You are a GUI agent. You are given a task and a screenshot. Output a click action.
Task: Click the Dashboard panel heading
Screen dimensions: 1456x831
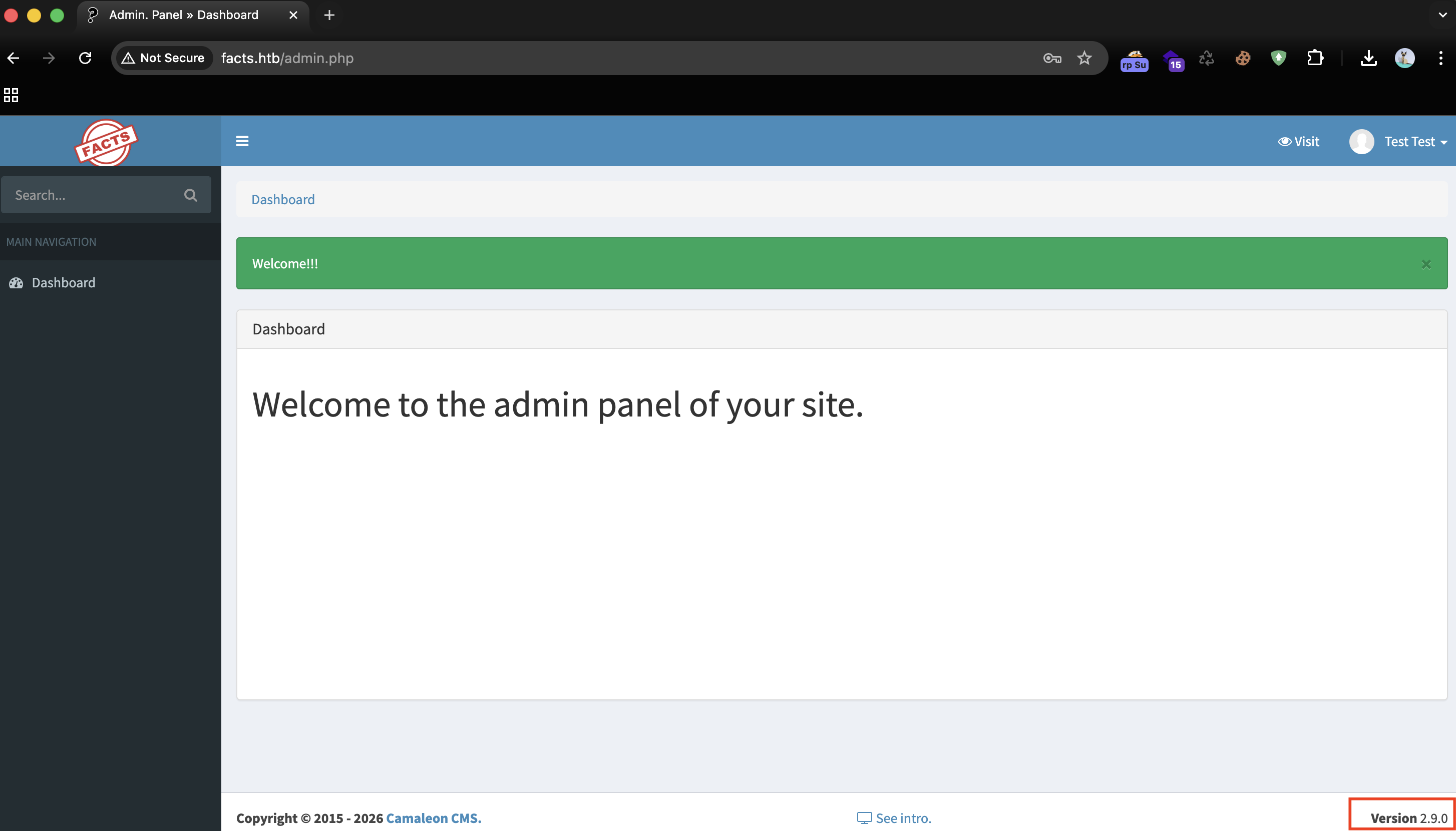click(289, 329)
